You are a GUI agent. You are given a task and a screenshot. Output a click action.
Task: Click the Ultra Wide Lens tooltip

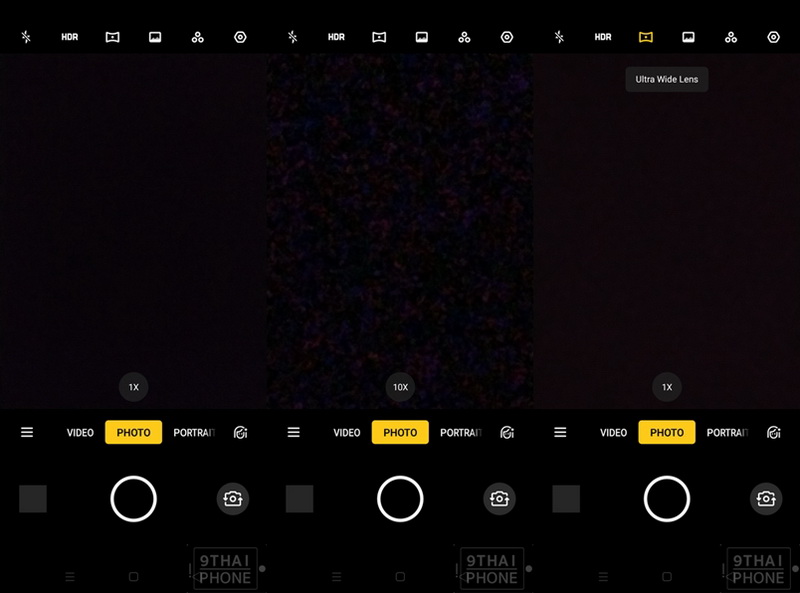pos(667,79)
